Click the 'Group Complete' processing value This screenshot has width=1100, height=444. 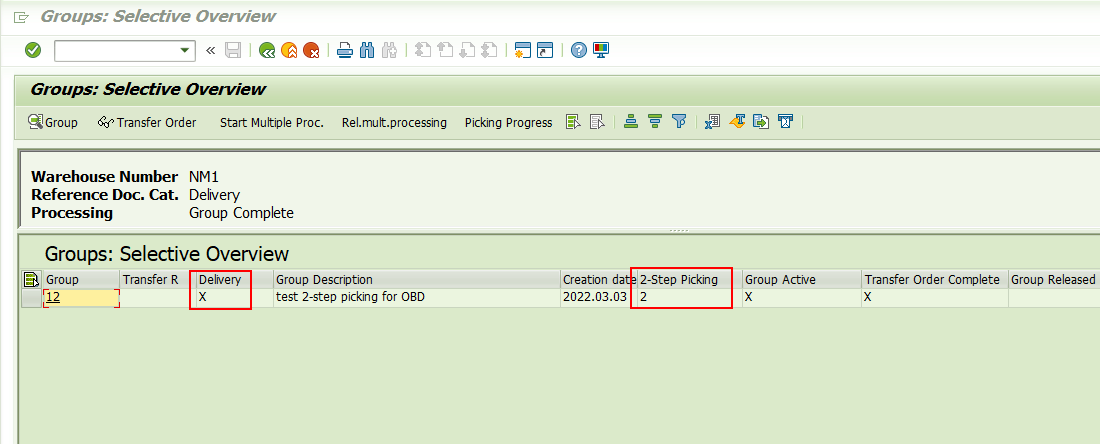click(x=241, y=213)
